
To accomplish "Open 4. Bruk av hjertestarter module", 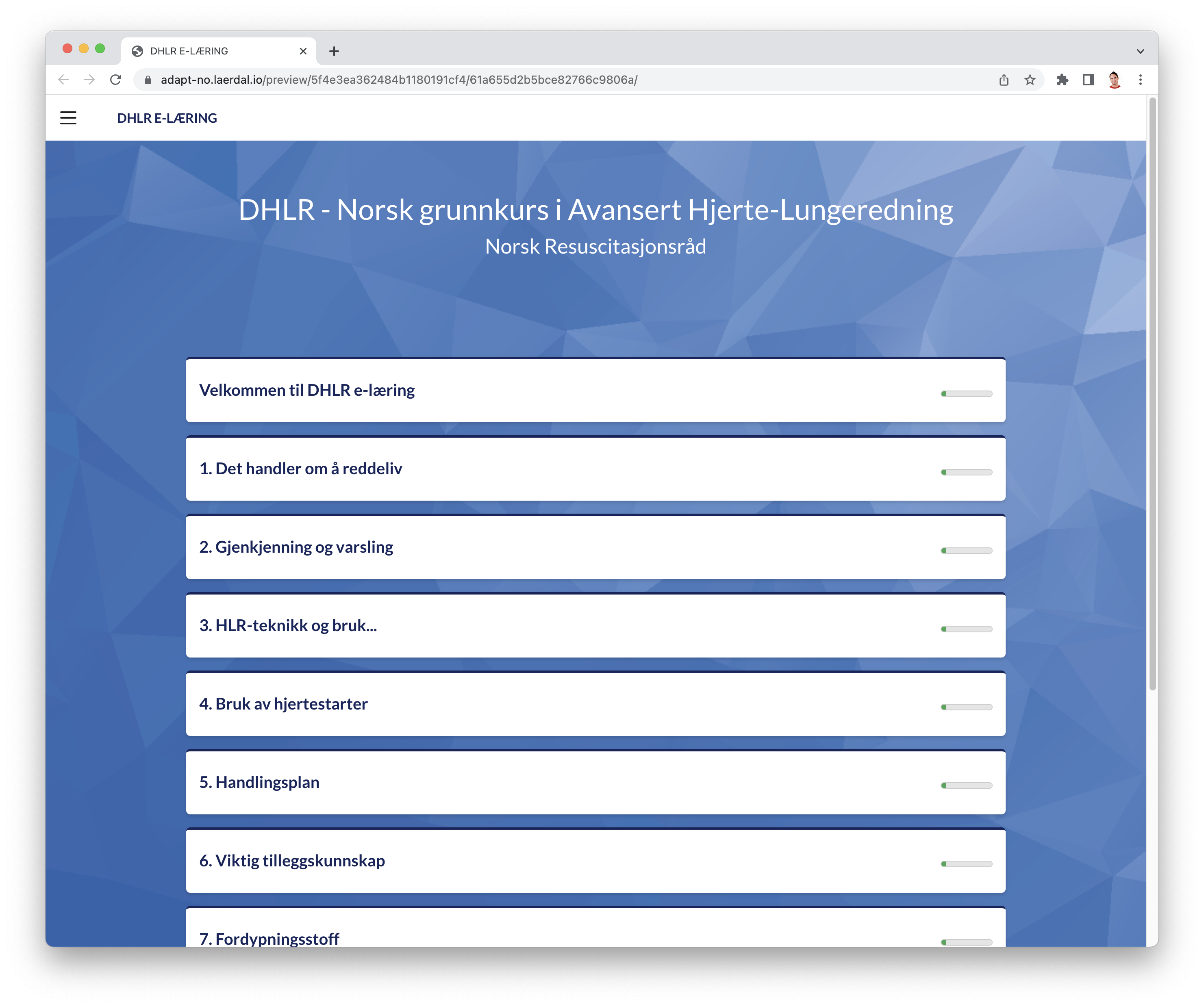I will click(x=595, y=704).
